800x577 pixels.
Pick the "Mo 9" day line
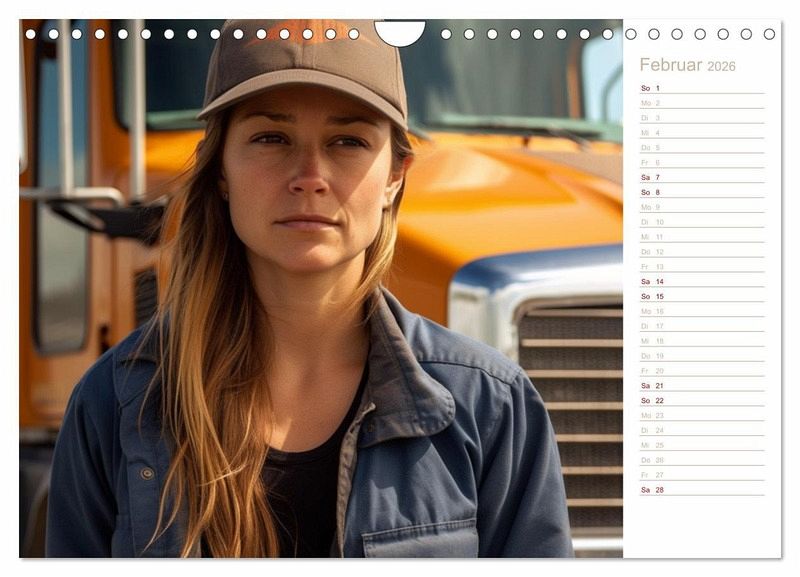702,207
